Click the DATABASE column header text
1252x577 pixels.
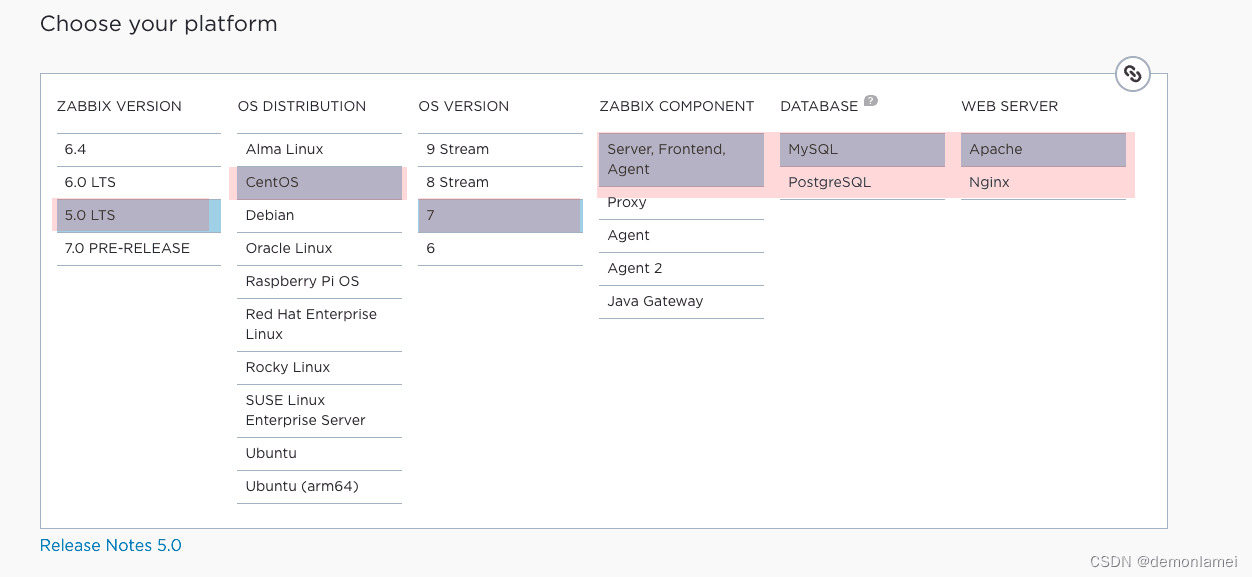[819, 106]
